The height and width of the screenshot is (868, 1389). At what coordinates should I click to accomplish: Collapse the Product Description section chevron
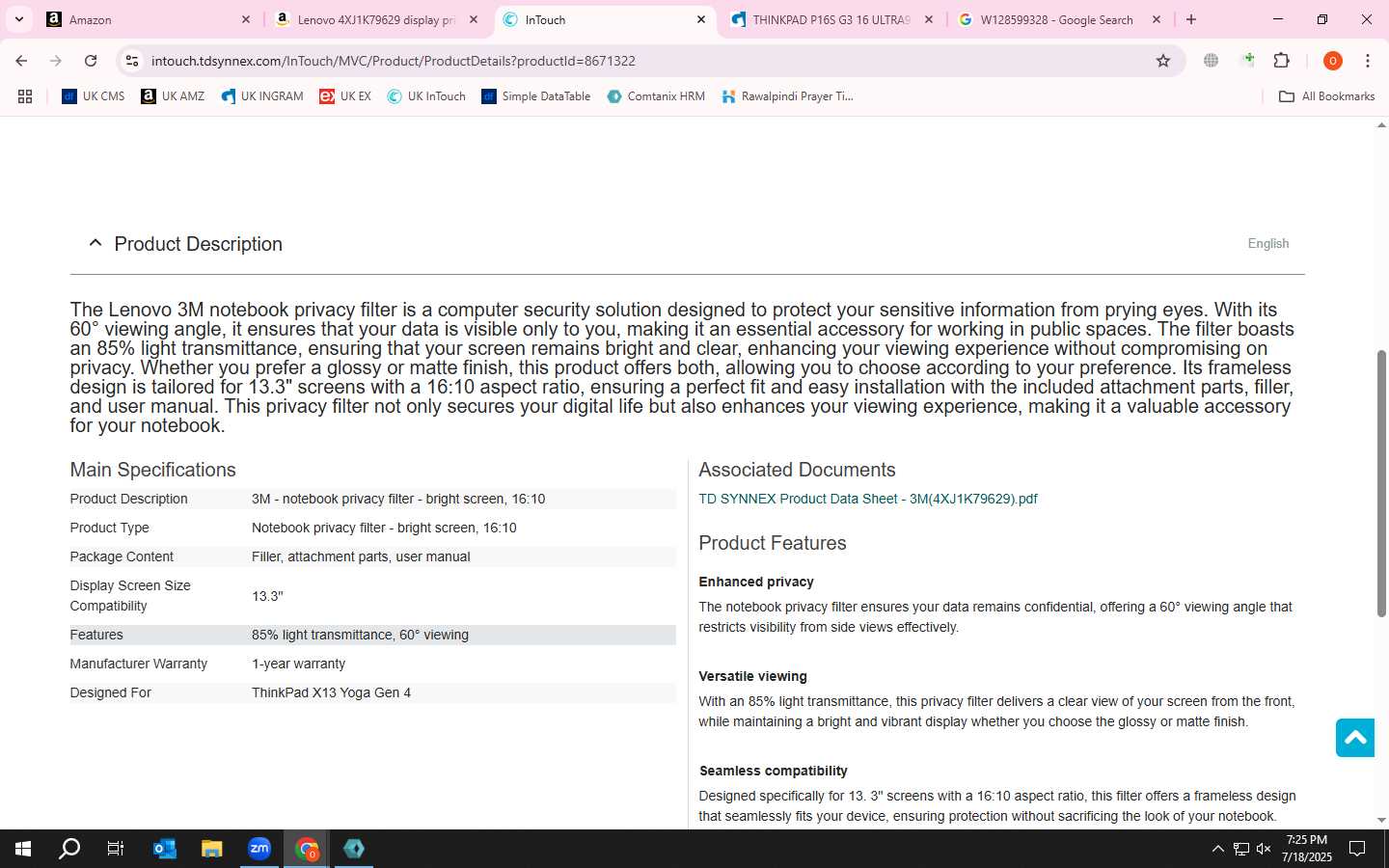click(95, 243)
